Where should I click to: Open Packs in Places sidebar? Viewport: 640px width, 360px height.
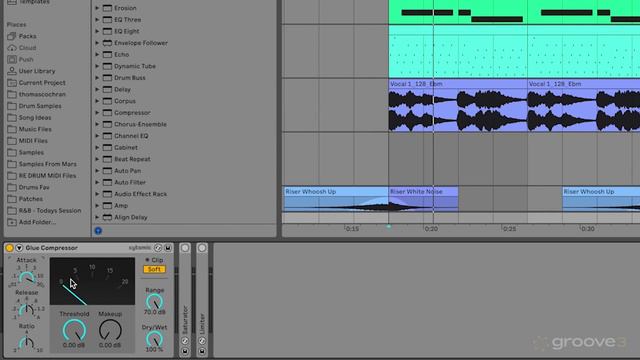coord(27,36)
